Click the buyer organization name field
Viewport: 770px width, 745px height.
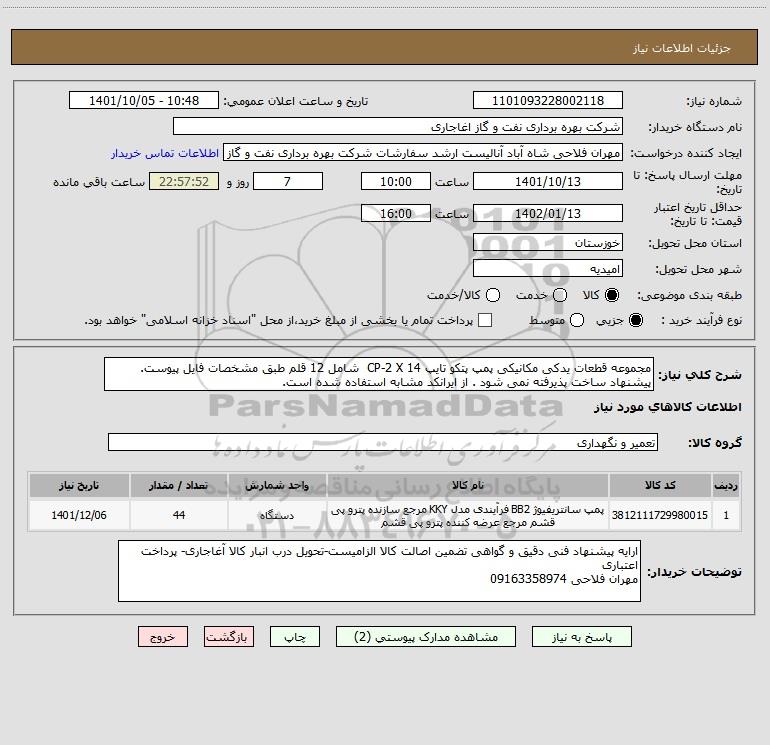398,127
